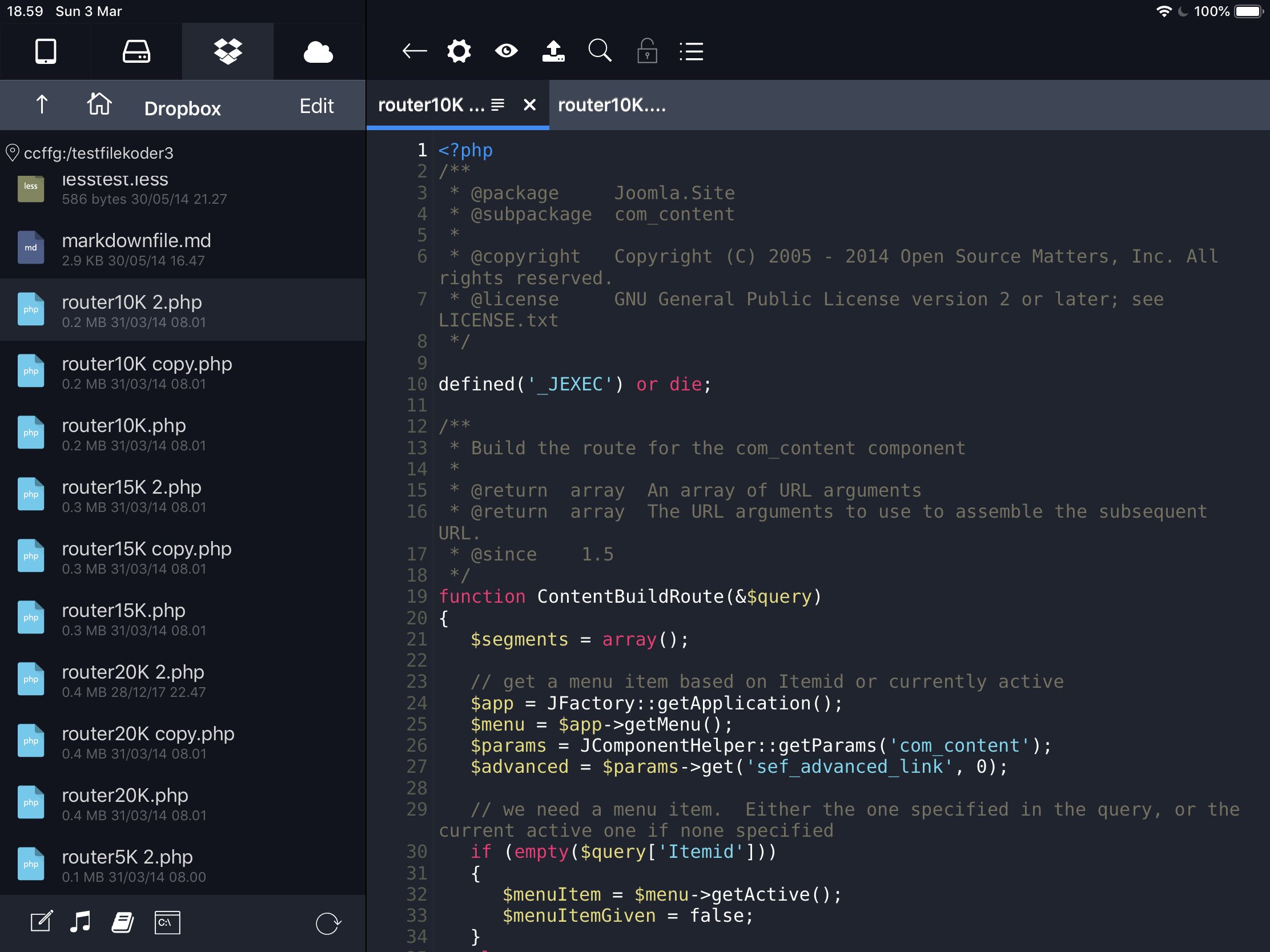Close the active router10K tab
Image resolution: width=1270 pixels, height=952 pixels.
point(529,105)
